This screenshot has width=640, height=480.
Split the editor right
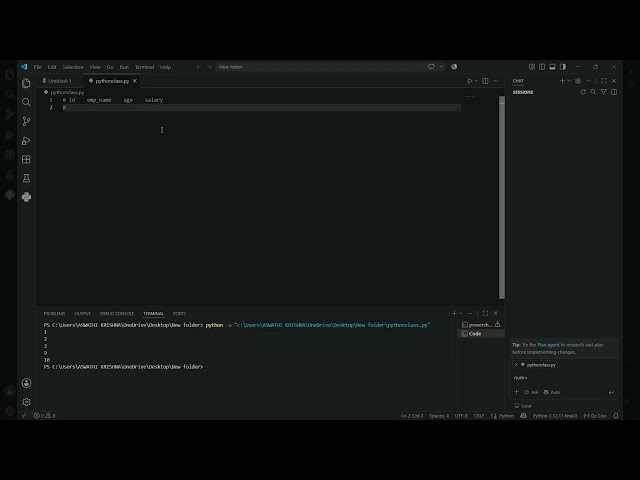click(x=485, y=81)
